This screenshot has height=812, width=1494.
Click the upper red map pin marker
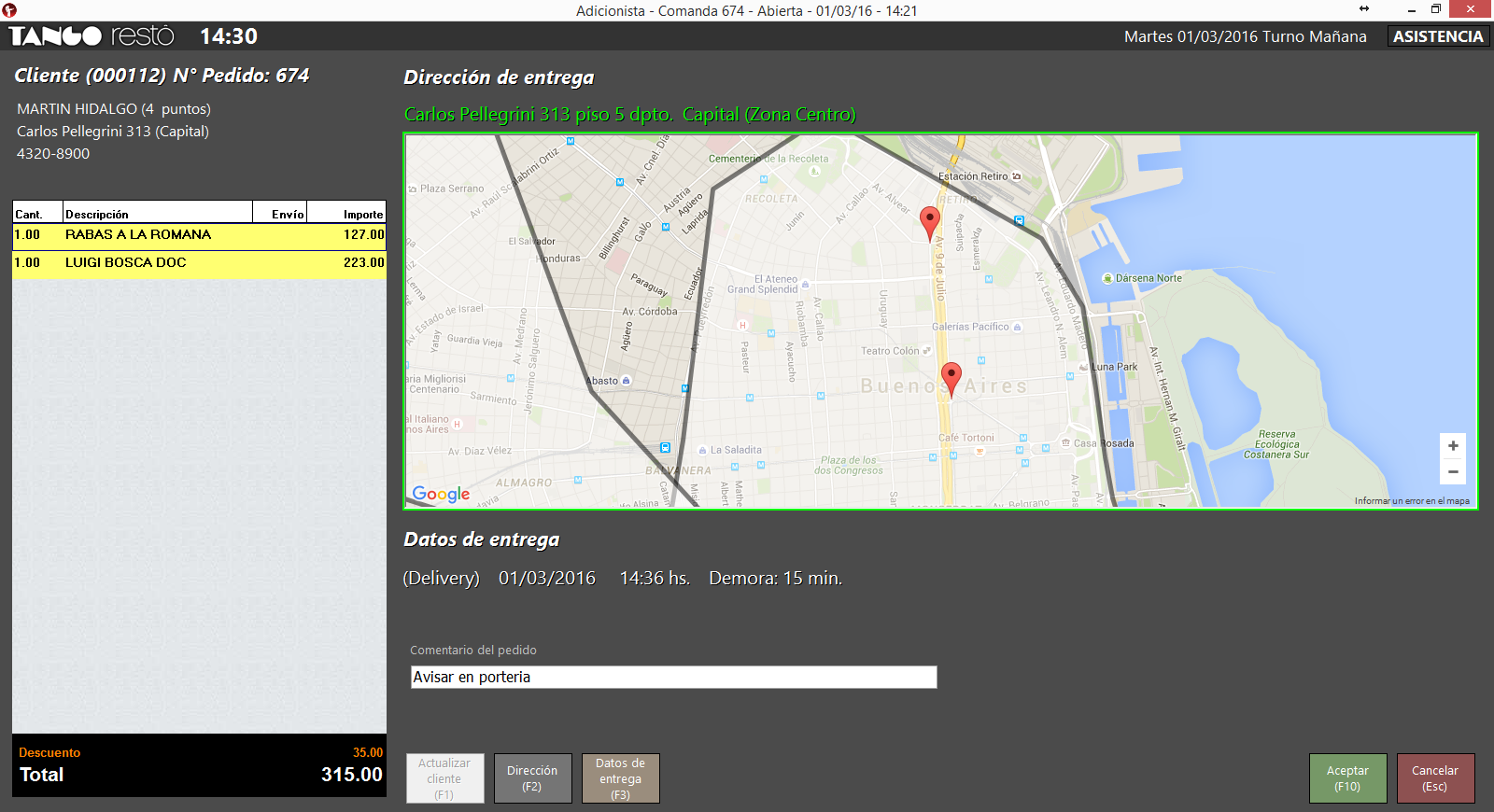[x=929, y=222]
